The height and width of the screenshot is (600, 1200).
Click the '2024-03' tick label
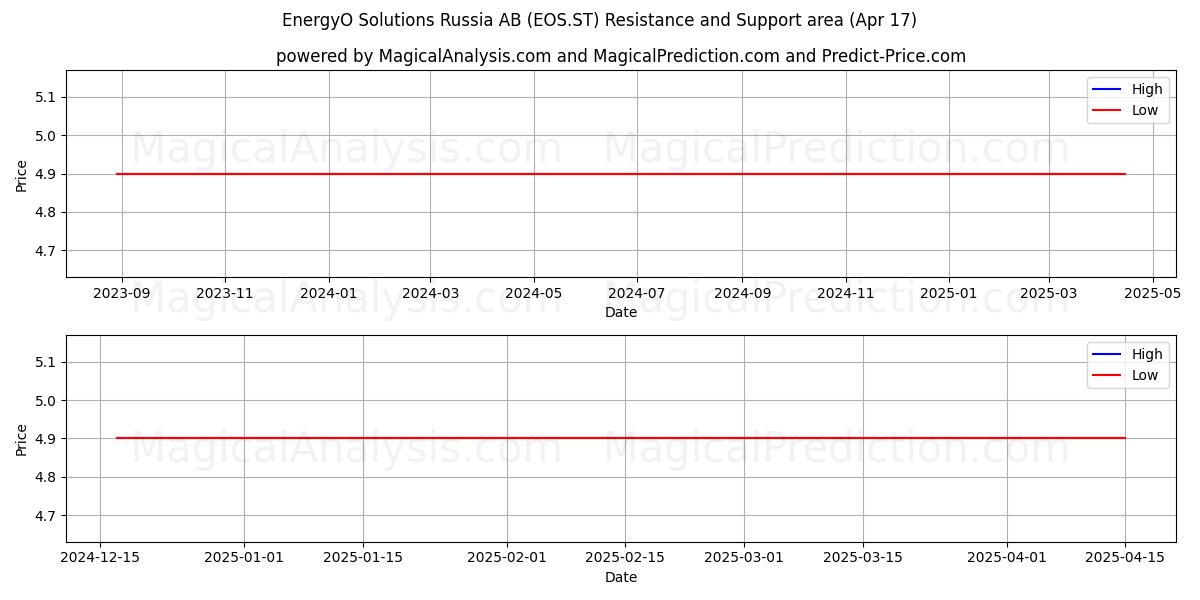(430, 293)
